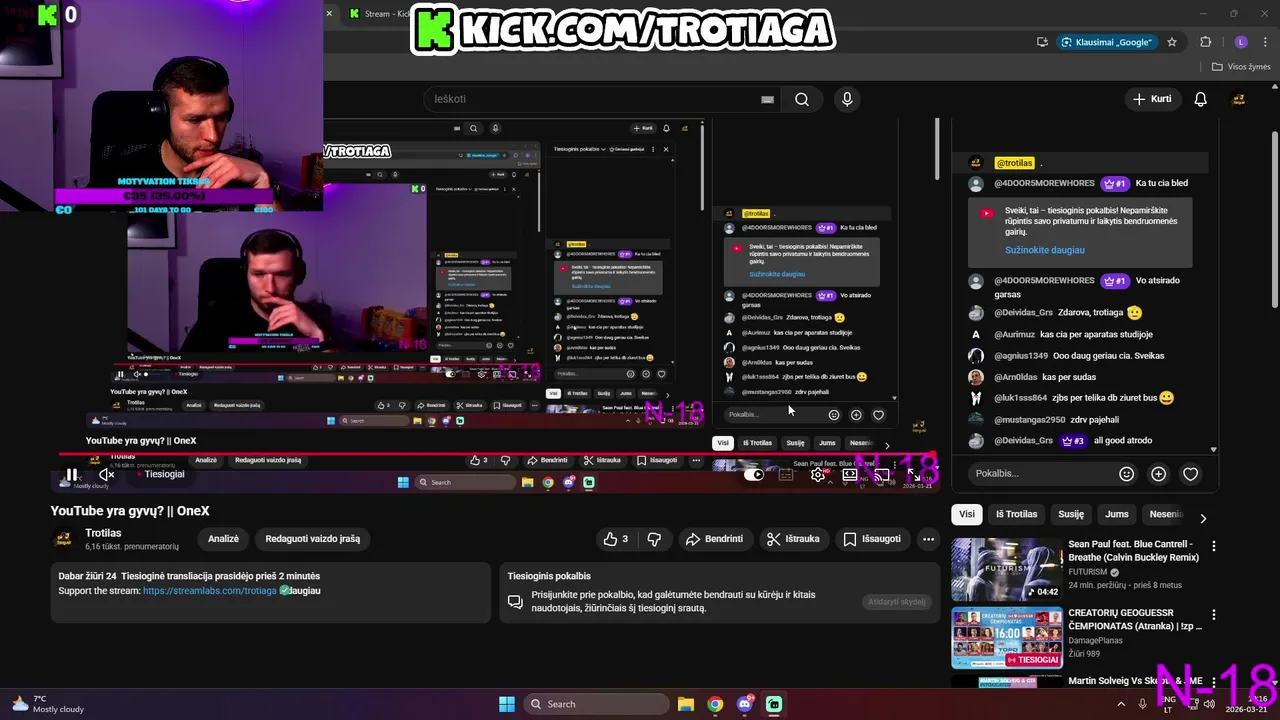The image size is (1280, 720).
Task: Open Chrome three-dot menu
Action: click(1263, 42)
